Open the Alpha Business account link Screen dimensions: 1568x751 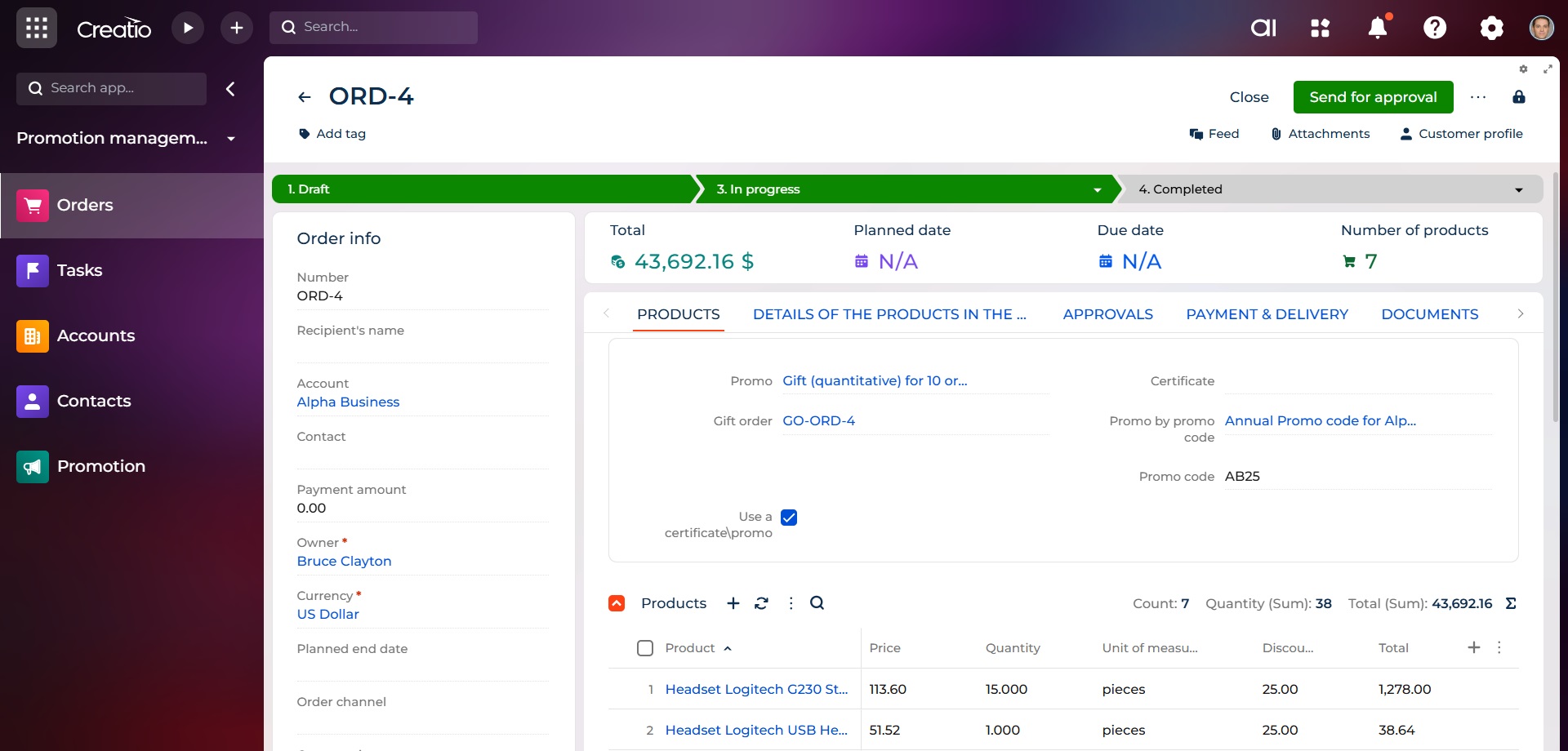[348, 402]
